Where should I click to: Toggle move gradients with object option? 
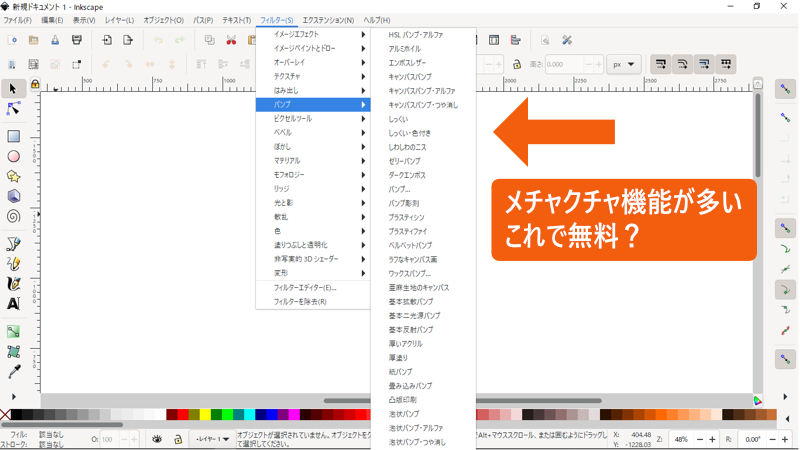pos(704,64)
